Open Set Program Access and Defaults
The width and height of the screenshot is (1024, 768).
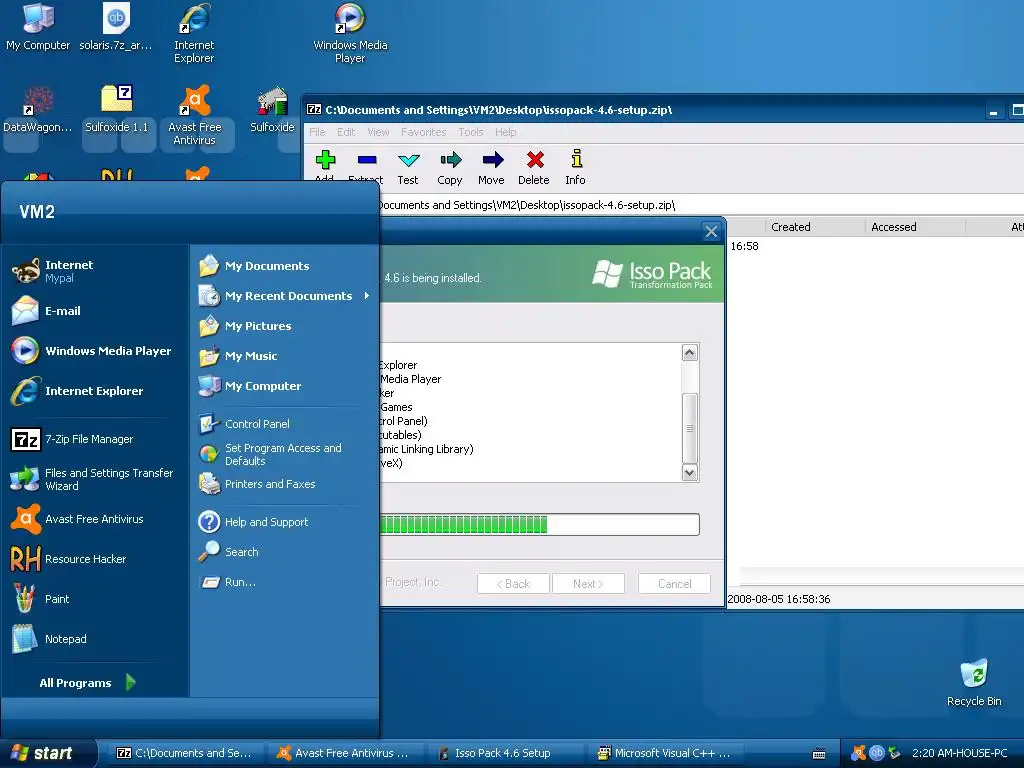(283, 454)
